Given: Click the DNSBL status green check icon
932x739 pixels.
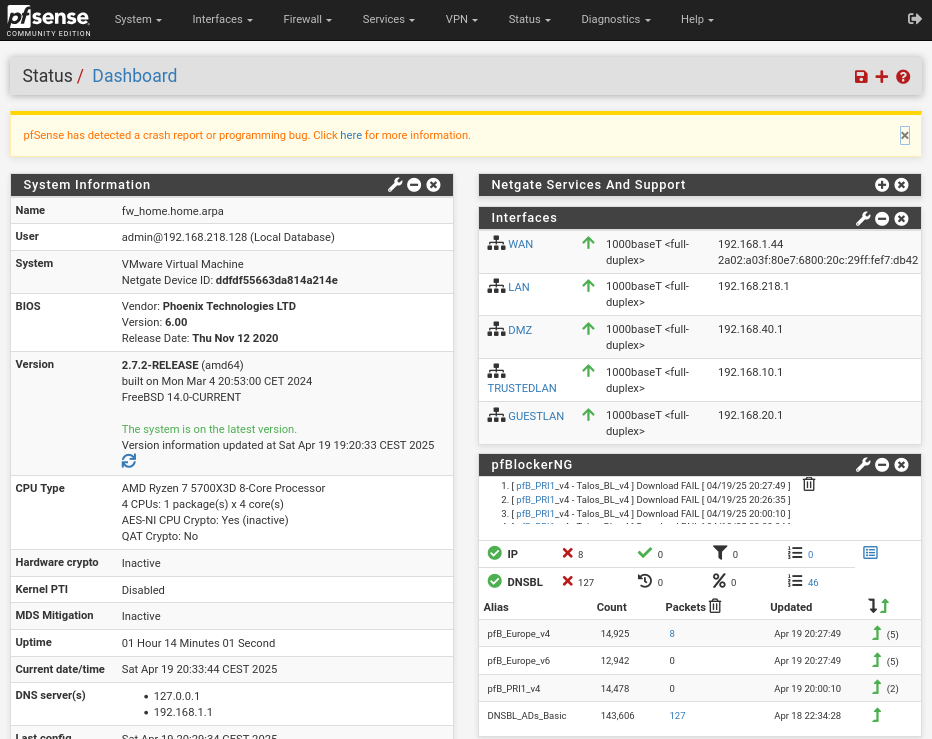Looking at the screenshot, I should (x=495, y=581).
